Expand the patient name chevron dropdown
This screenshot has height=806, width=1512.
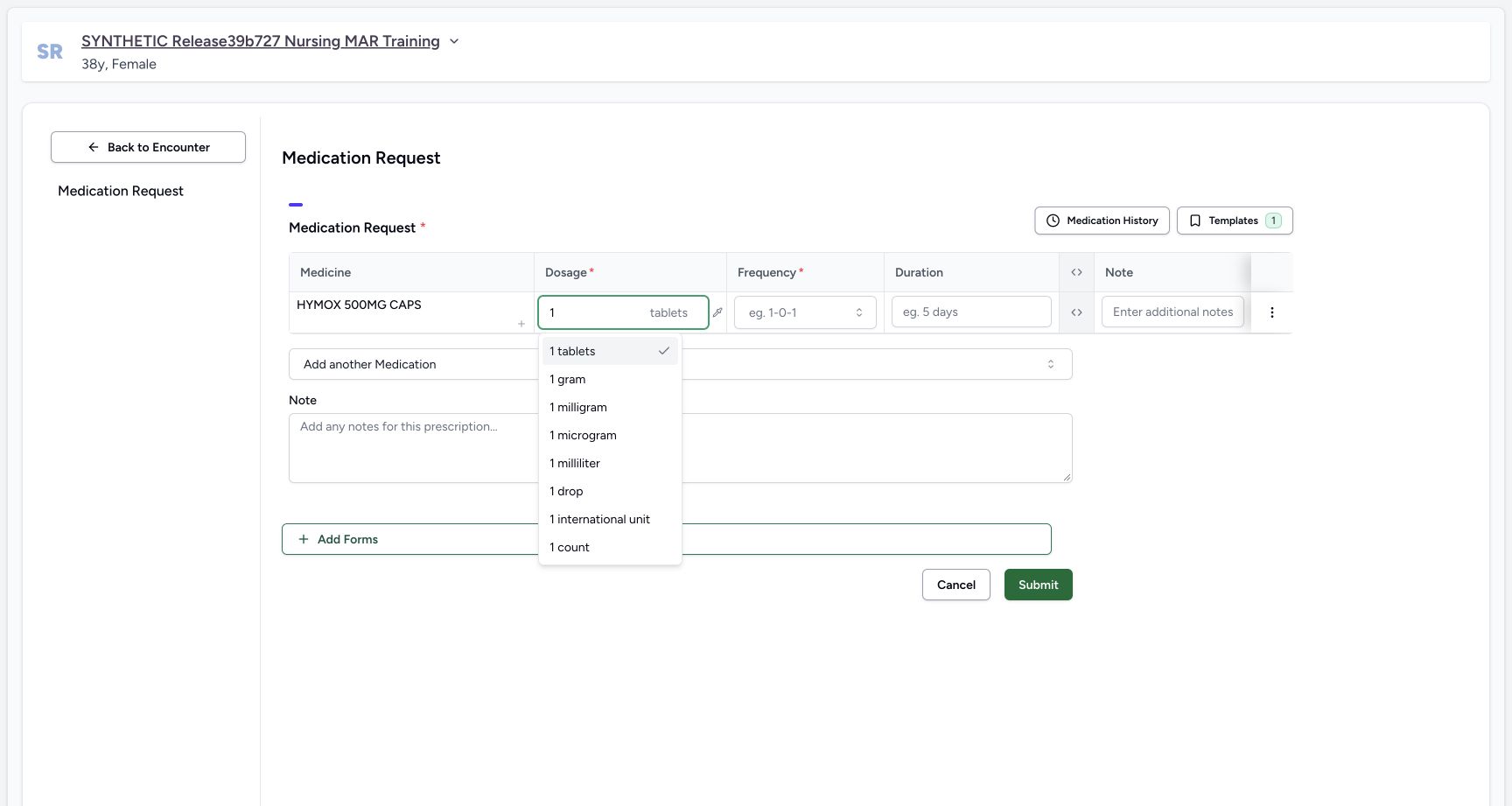pos(454,41)
